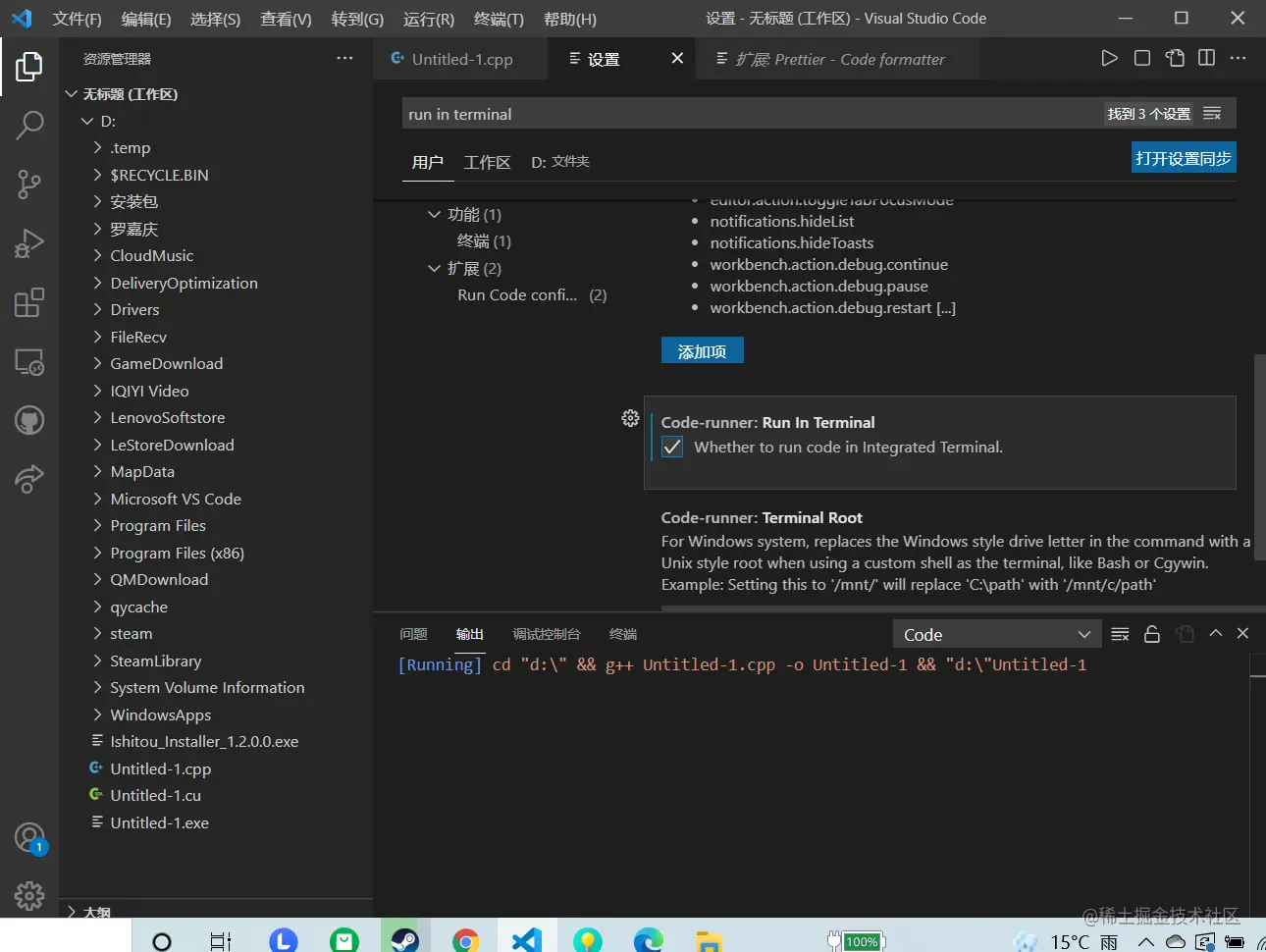Screen dimensions: 1266x952
Task: Open the Search view in activity bar
Action: click(29, 125)
